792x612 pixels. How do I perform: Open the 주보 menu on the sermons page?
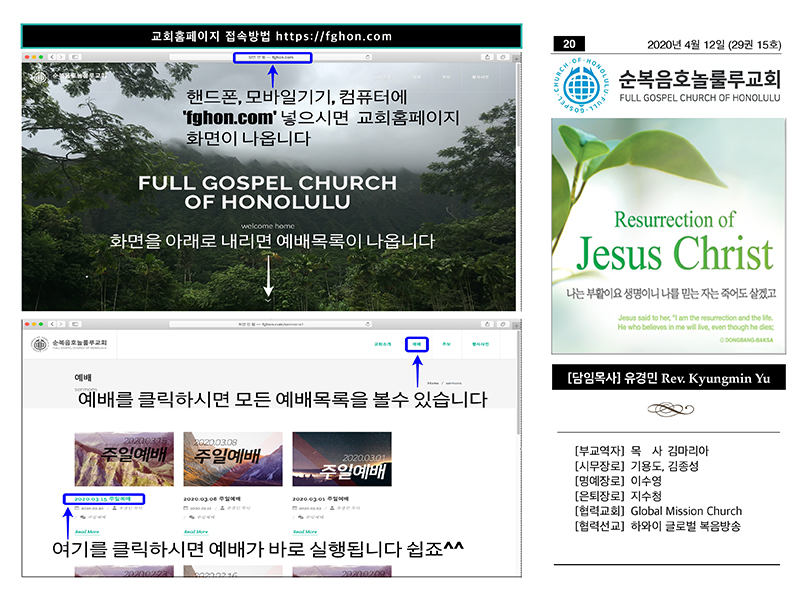click(446, 344)
